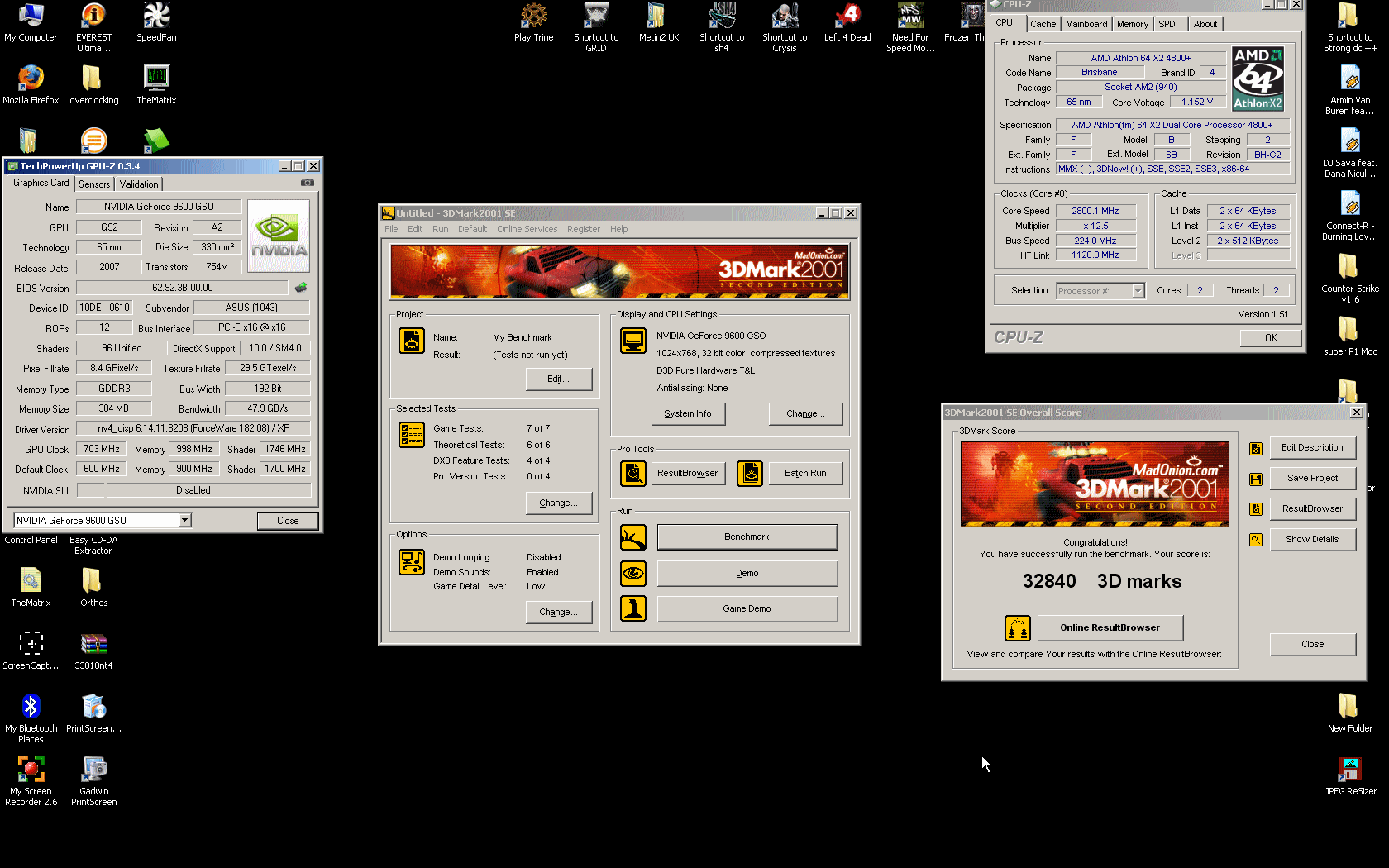Open the Left 4 Dead desktop shortcut
Image resolution: width=1389 pixels, height=868 pixels.
(x=847, y=21)
